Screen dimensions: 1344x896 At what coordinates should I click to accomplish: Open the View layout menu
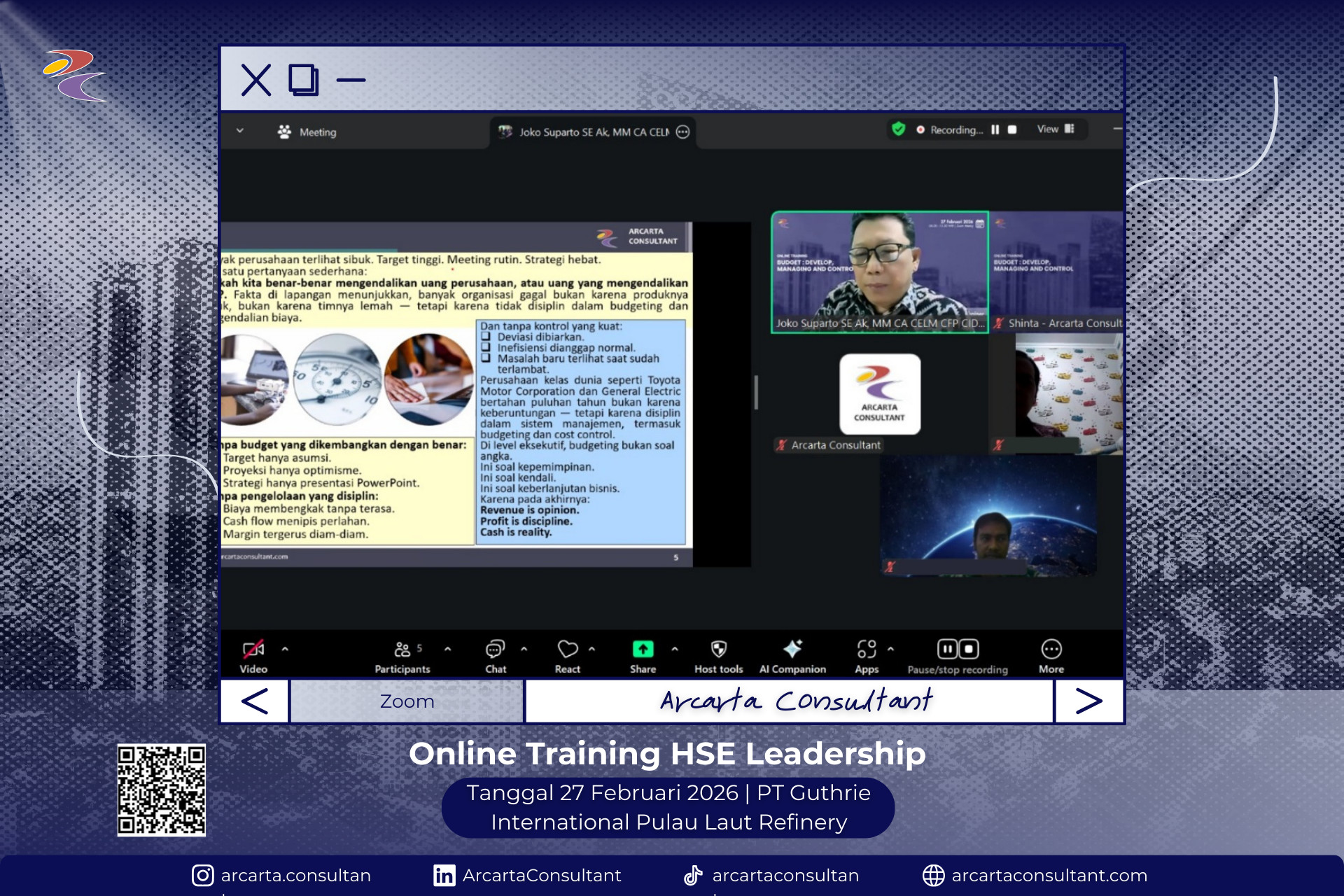pos(1055,129)
